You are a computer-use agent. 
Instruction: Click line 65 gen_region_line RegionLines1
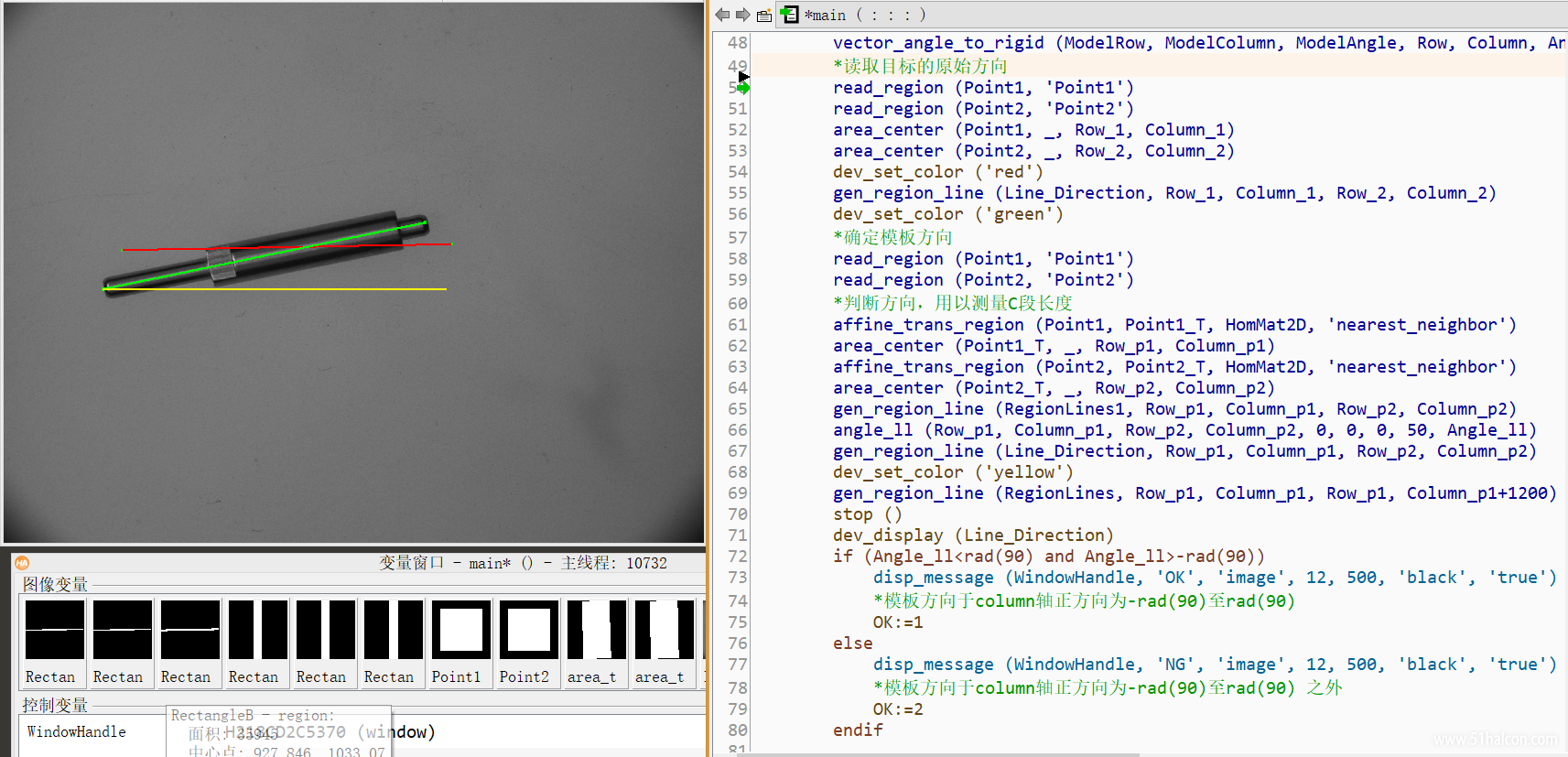[1174, 409]
